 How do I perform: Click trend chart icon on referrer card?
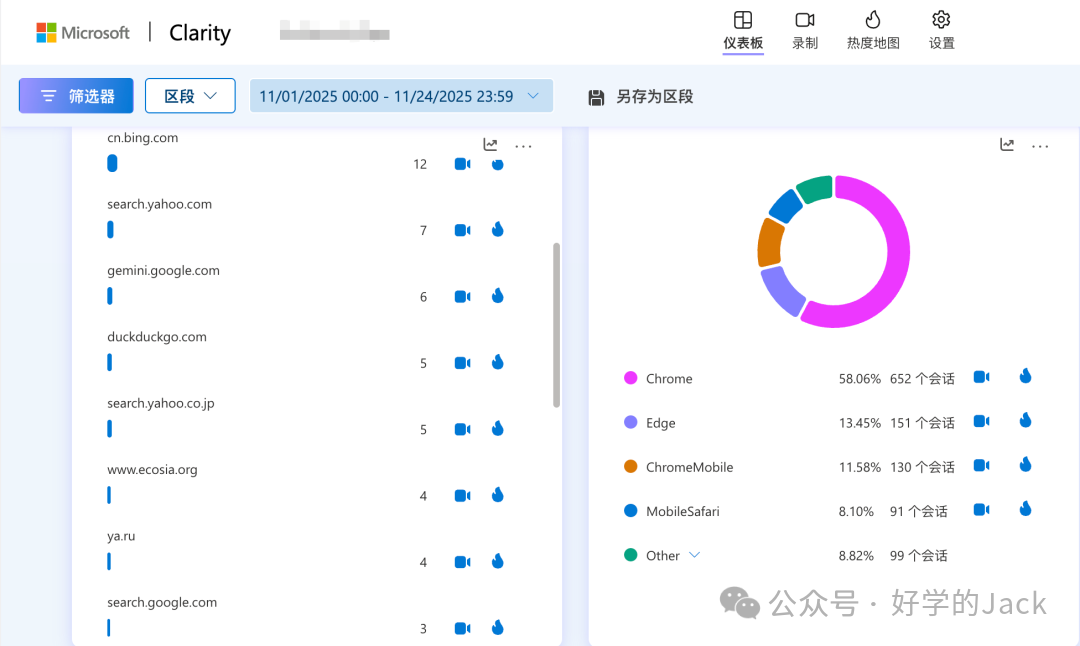490,145
